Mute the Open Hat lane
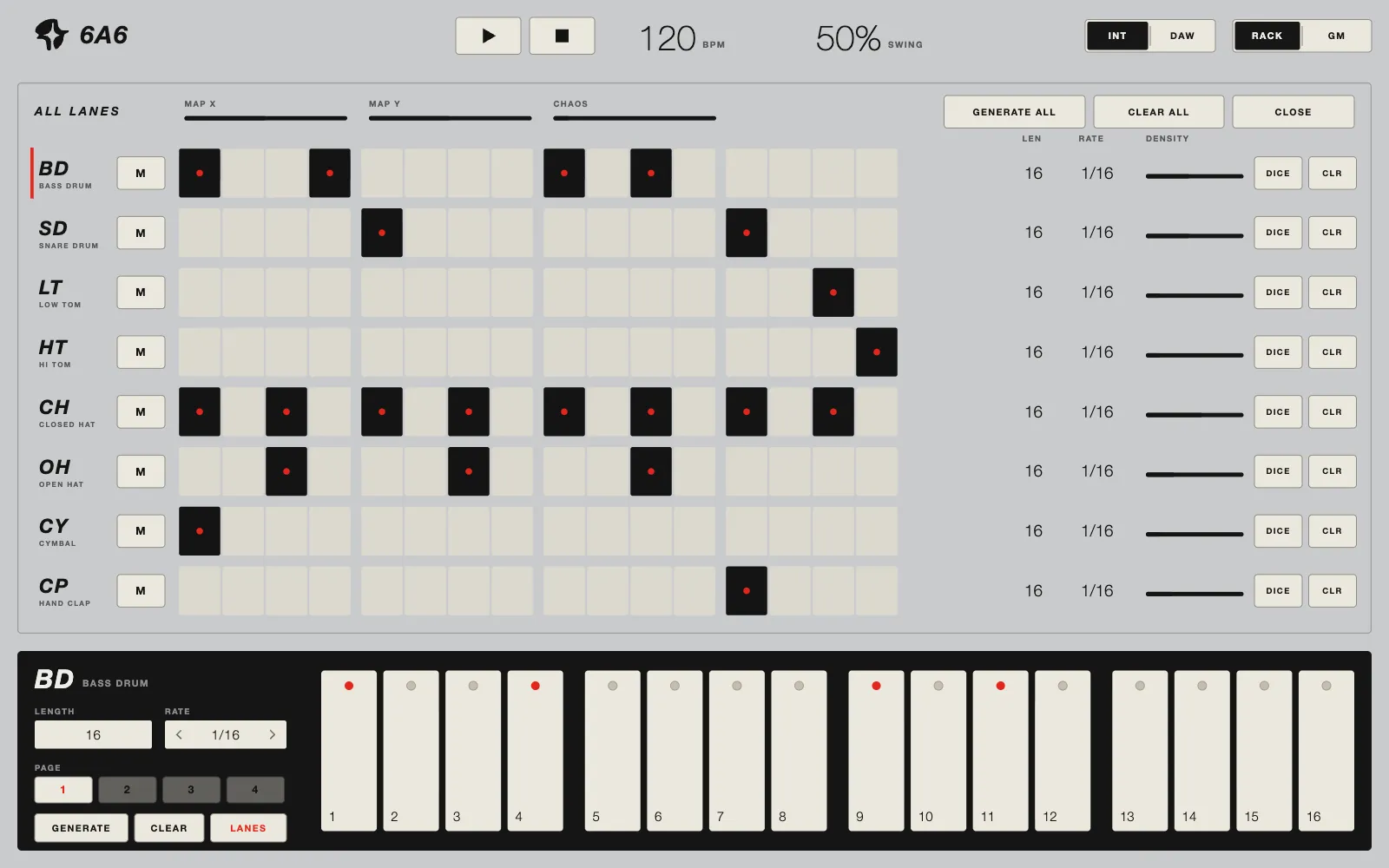This screenshot has height=868, width=1389. [x=141, y=471]
